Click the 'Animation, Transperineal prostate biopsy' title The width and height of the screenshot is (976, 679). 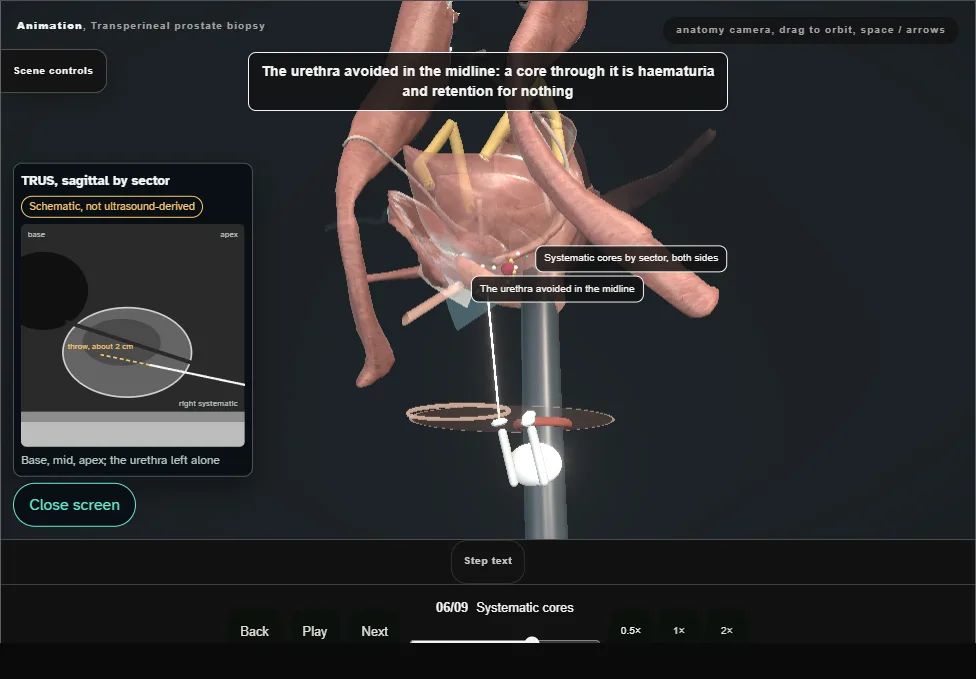[141, 26]
